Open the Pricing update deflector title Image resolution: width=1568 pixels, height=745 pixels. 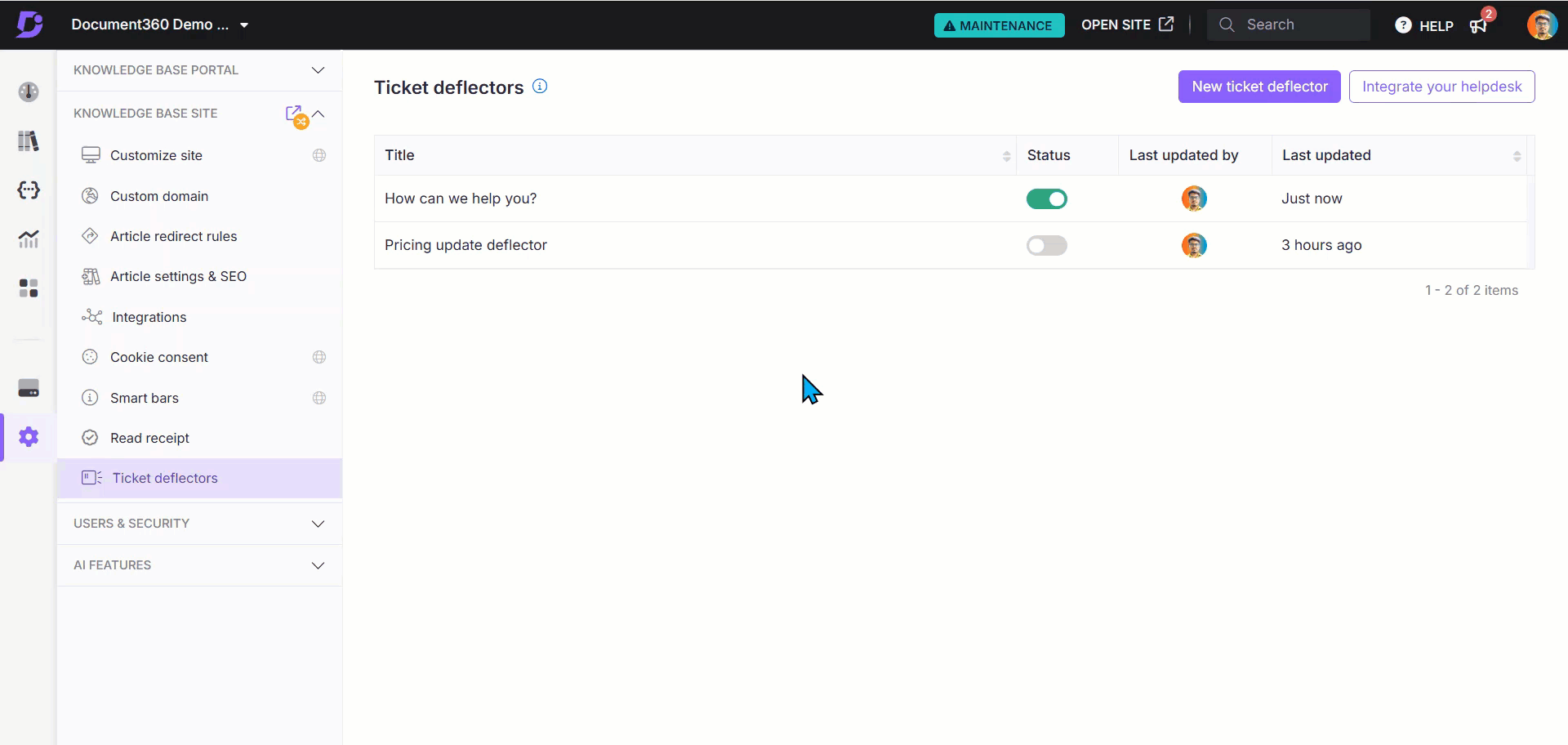(465, 245)
